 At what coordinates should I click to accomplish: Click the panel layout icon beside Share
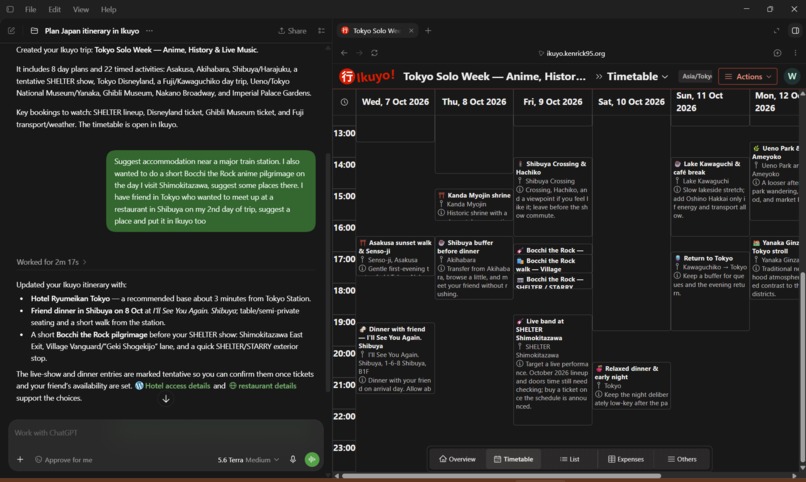click(x=321, y=31)
